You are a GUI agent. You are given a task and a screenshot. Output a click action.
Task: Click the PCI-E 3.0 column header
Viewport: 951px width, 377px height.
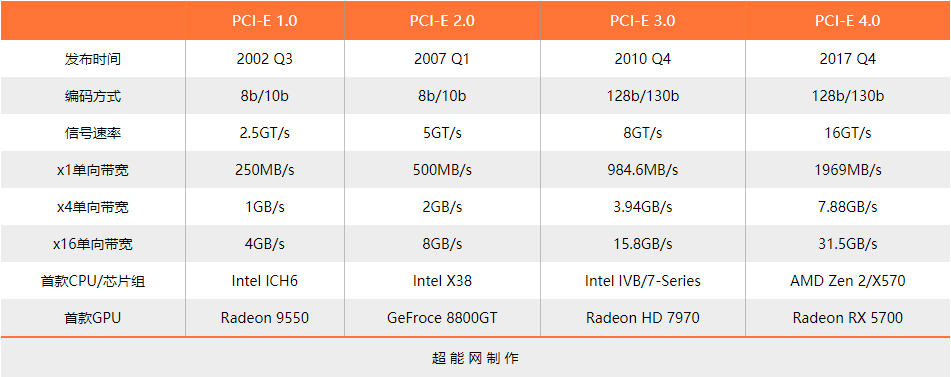[643, 21]
